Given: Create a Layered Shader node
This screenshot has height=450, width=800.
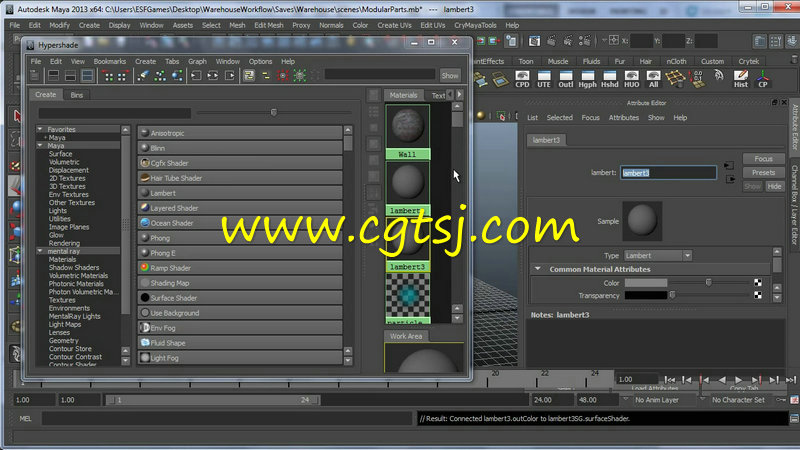Looking at the screenshot, I should 240,208.
